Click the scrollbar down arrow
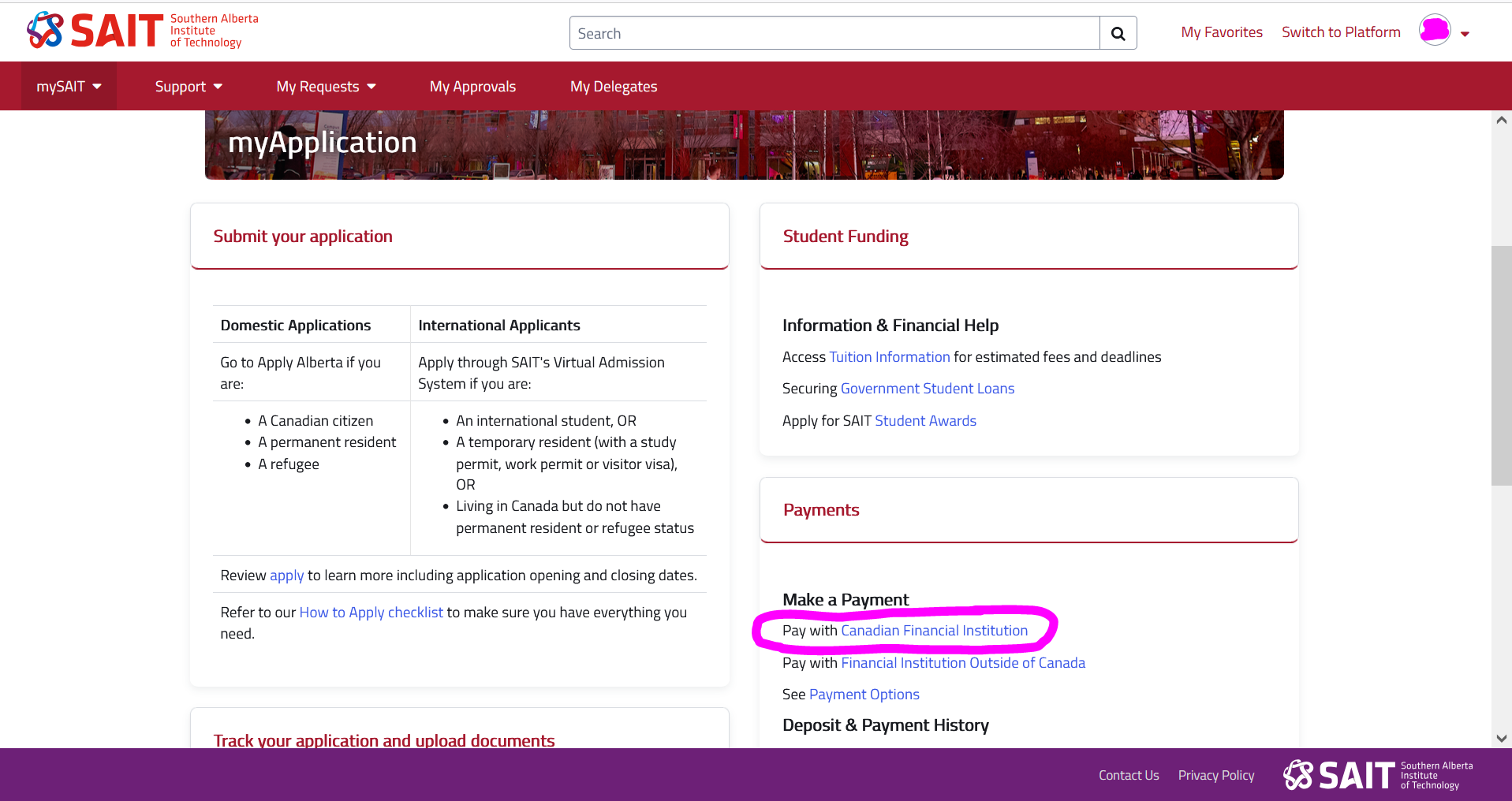 tap(1502, 739)
